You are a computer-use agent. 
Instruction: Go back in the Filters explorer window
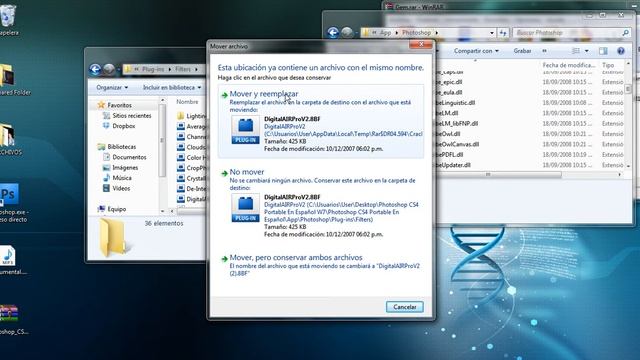(95, 69)
